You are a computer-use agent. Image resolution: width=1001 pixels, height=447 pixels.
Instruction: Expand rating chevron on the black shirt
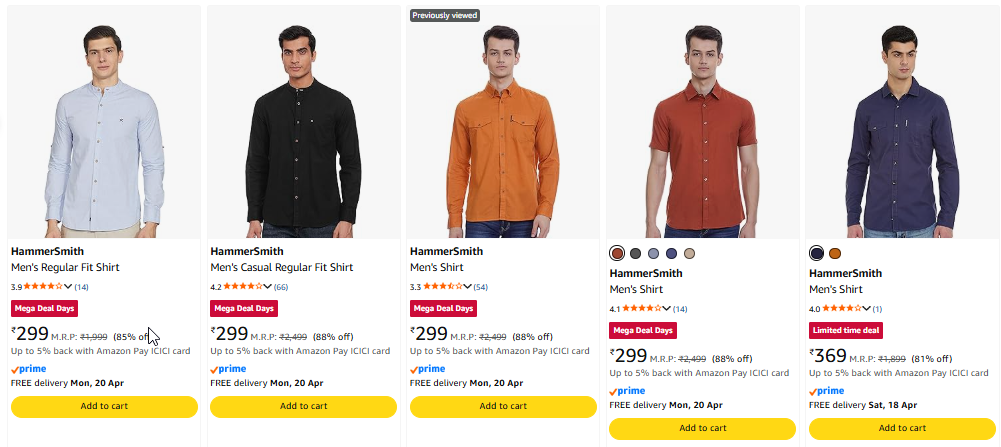[x=268, y=287]
